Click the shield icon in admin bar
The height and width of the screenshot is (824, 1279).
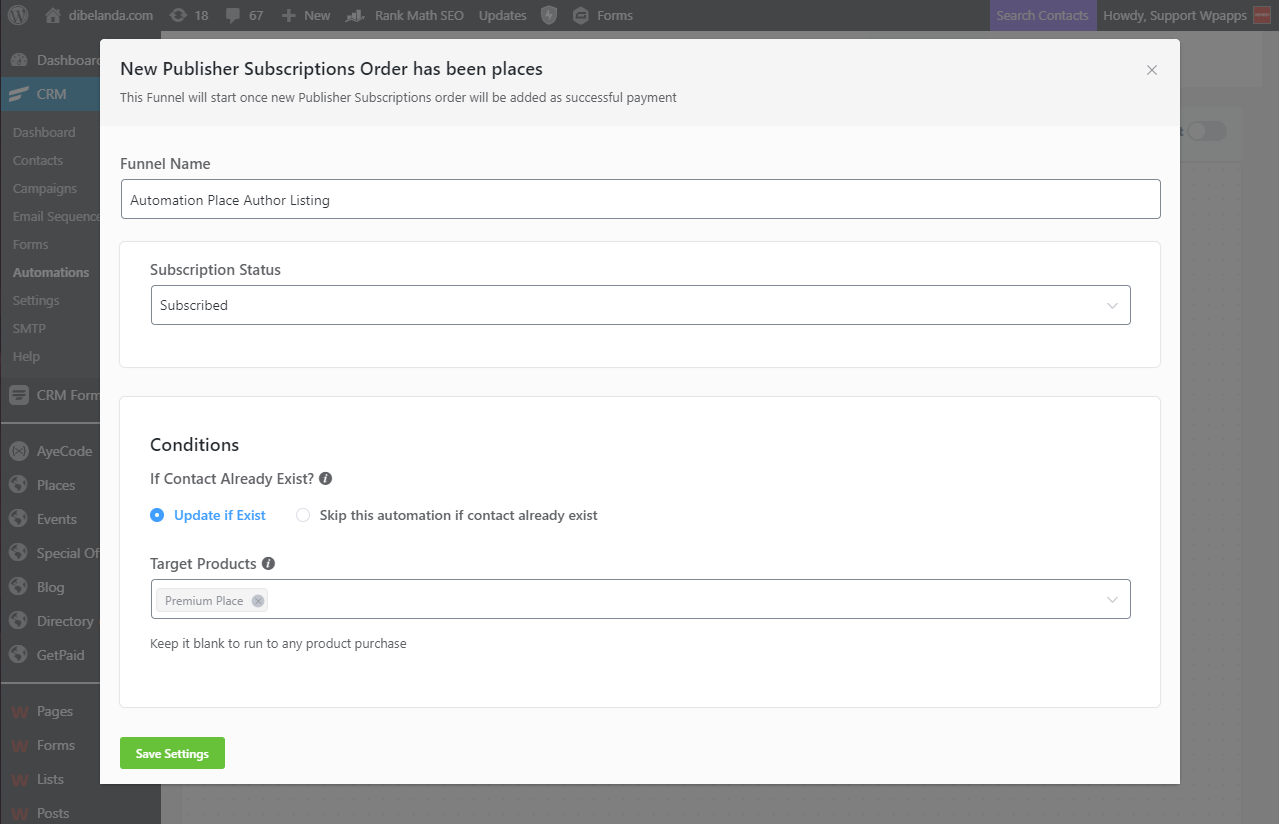point(548,15)
